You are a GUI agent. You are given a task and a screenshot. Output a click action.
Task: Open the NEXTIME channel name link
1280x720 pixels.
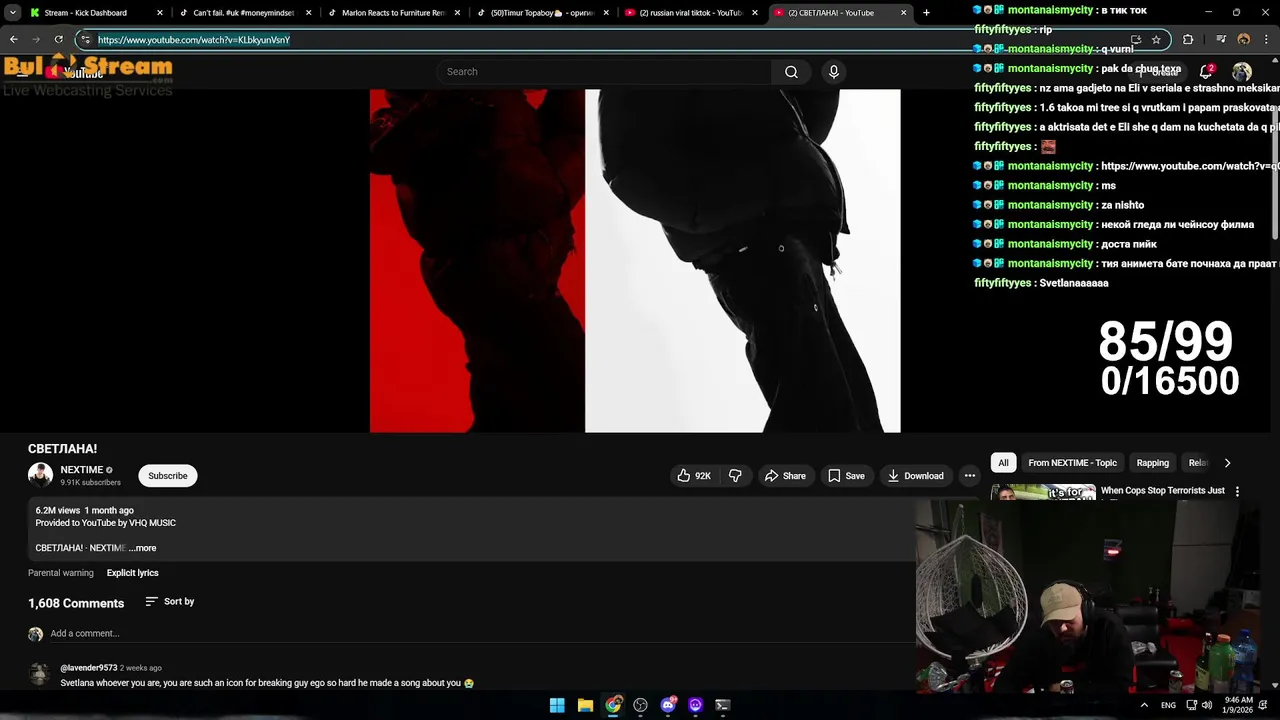point(82,470)
